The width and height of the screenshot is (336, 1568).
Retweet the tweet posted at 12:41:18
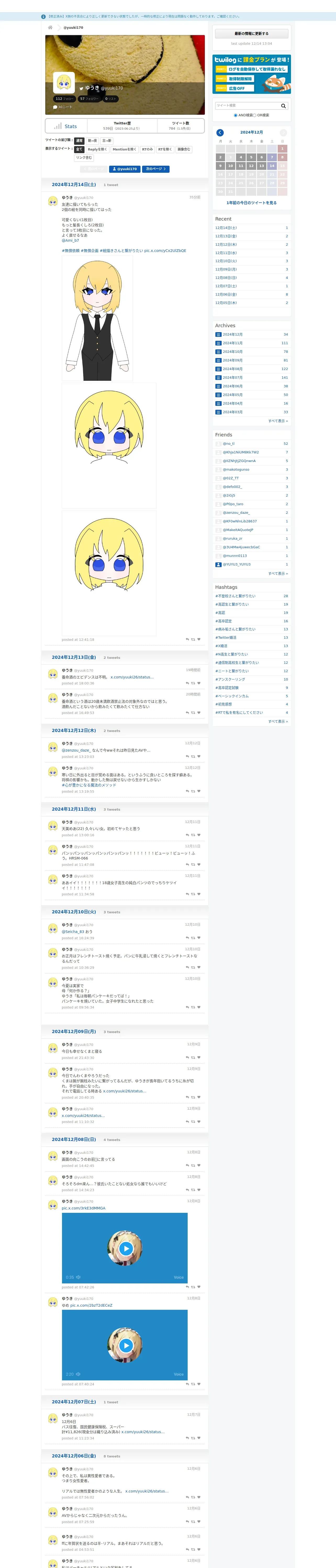pyautogui.click(x=193, y=639)
